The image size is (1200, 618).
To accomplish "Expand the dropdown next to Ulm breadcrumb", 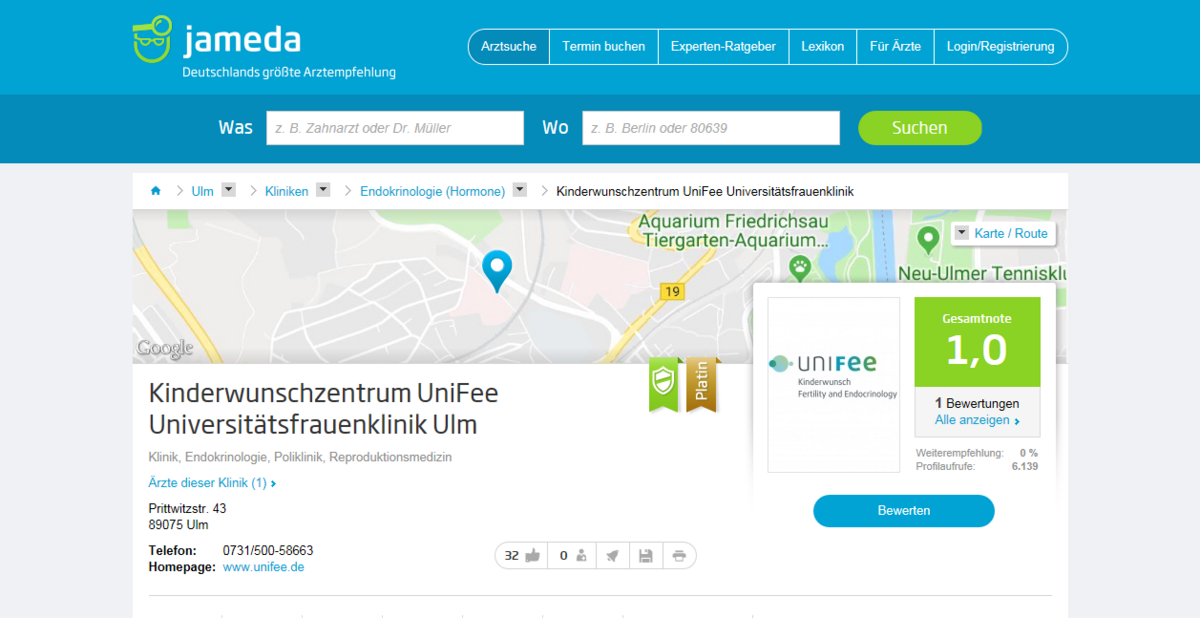I will click(227, 189).
